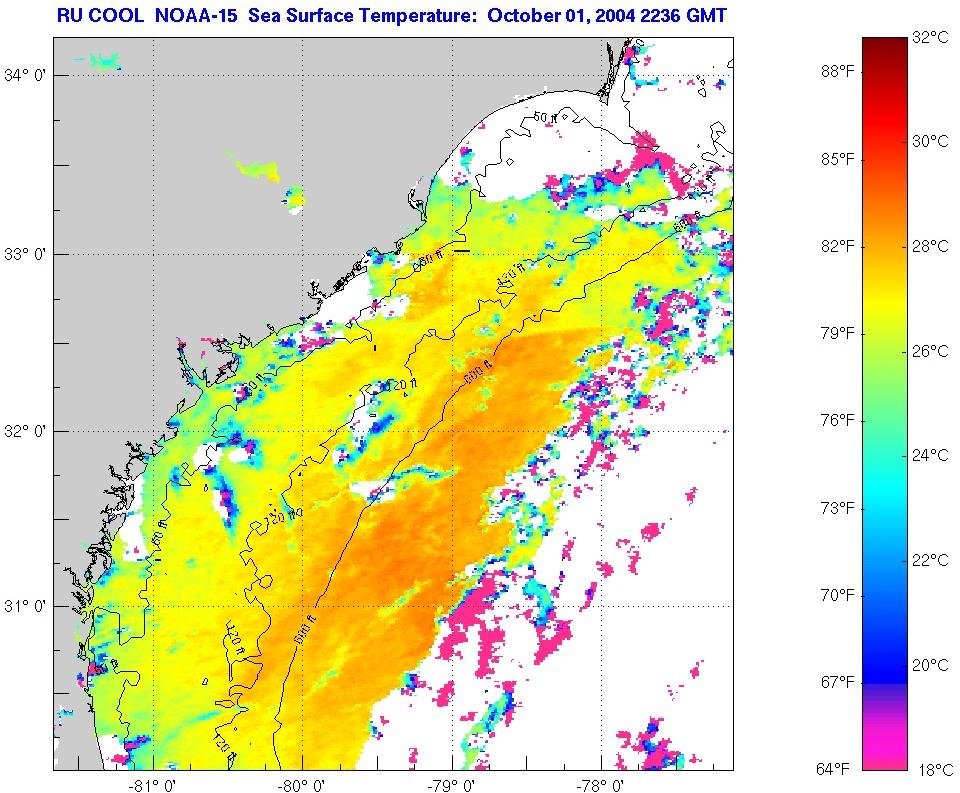Click the 20°C colorbar label
This screenshot has height=793, width=960.
click(930, 665)
